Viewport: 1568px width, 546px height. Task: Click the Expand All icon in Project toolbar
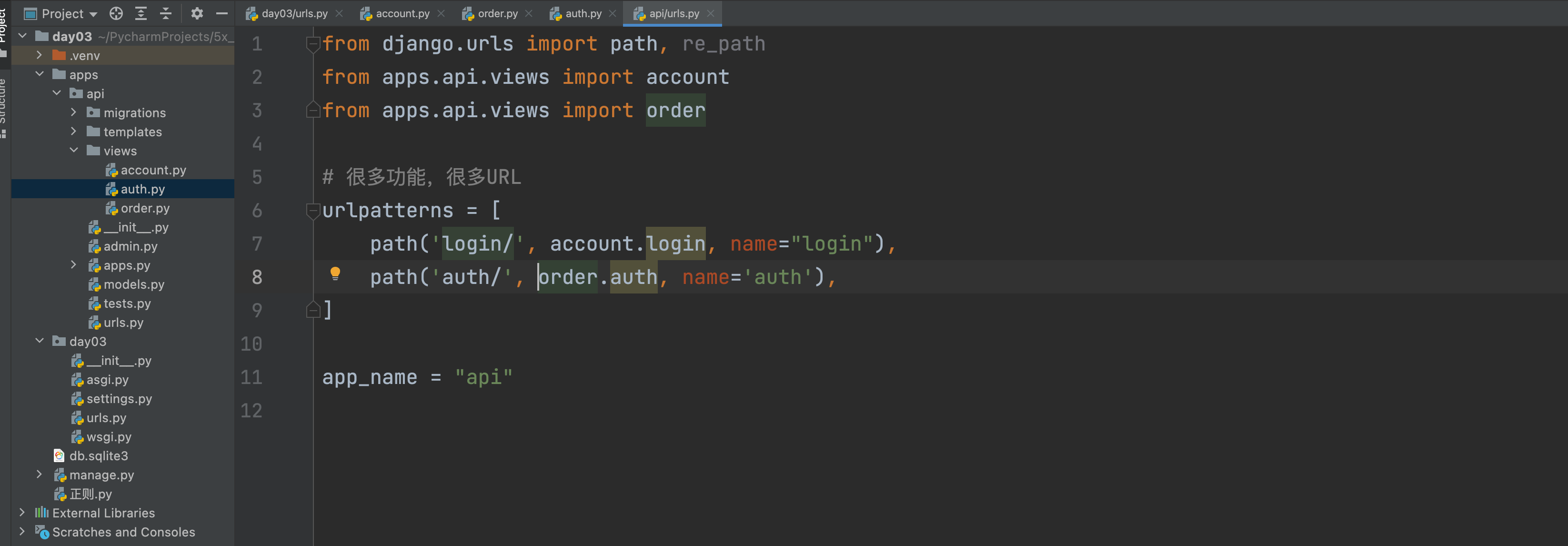141,13
